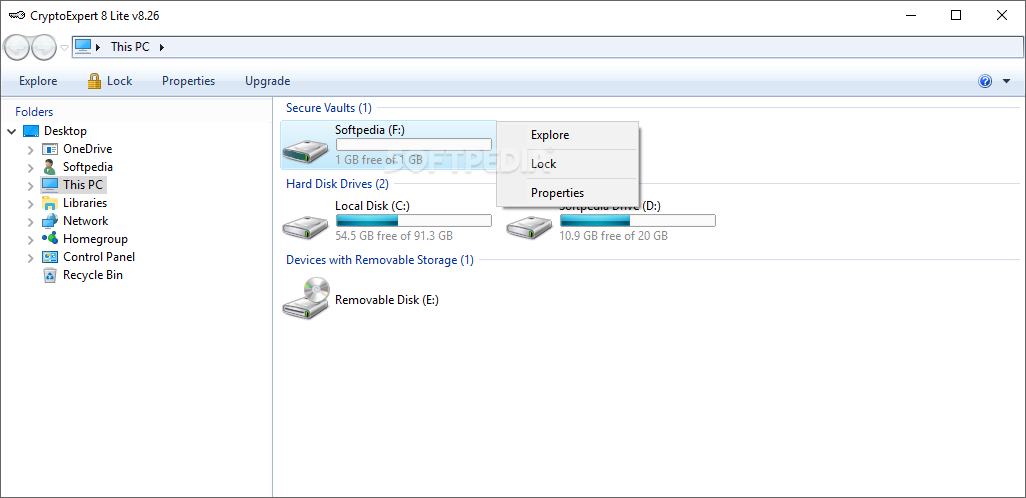Click the This PC breadcrumb in address bar
This screenshot has height=498, width=1026.
coord(130,46)
